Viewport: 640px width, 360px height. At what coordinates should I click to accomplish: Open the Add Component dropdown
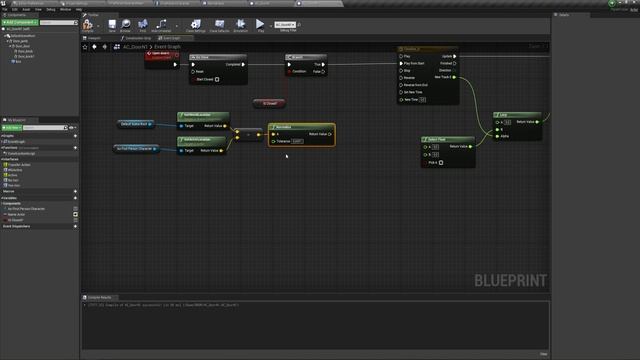pyautogui.click(x=20, y=22)
